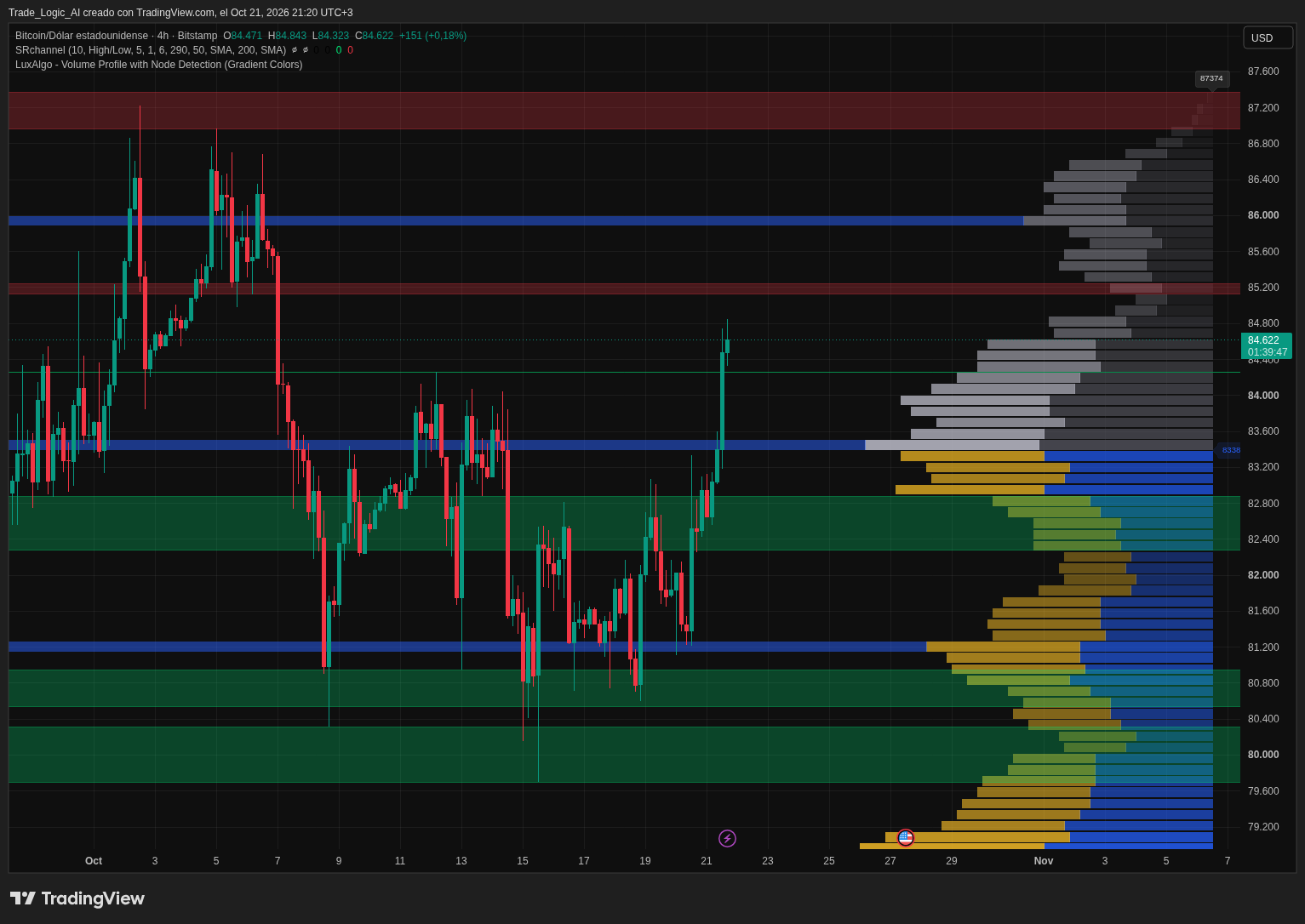1305x924 pixels.
Task: Click the 84.000 price axis label
Action: pos(1263,396)
